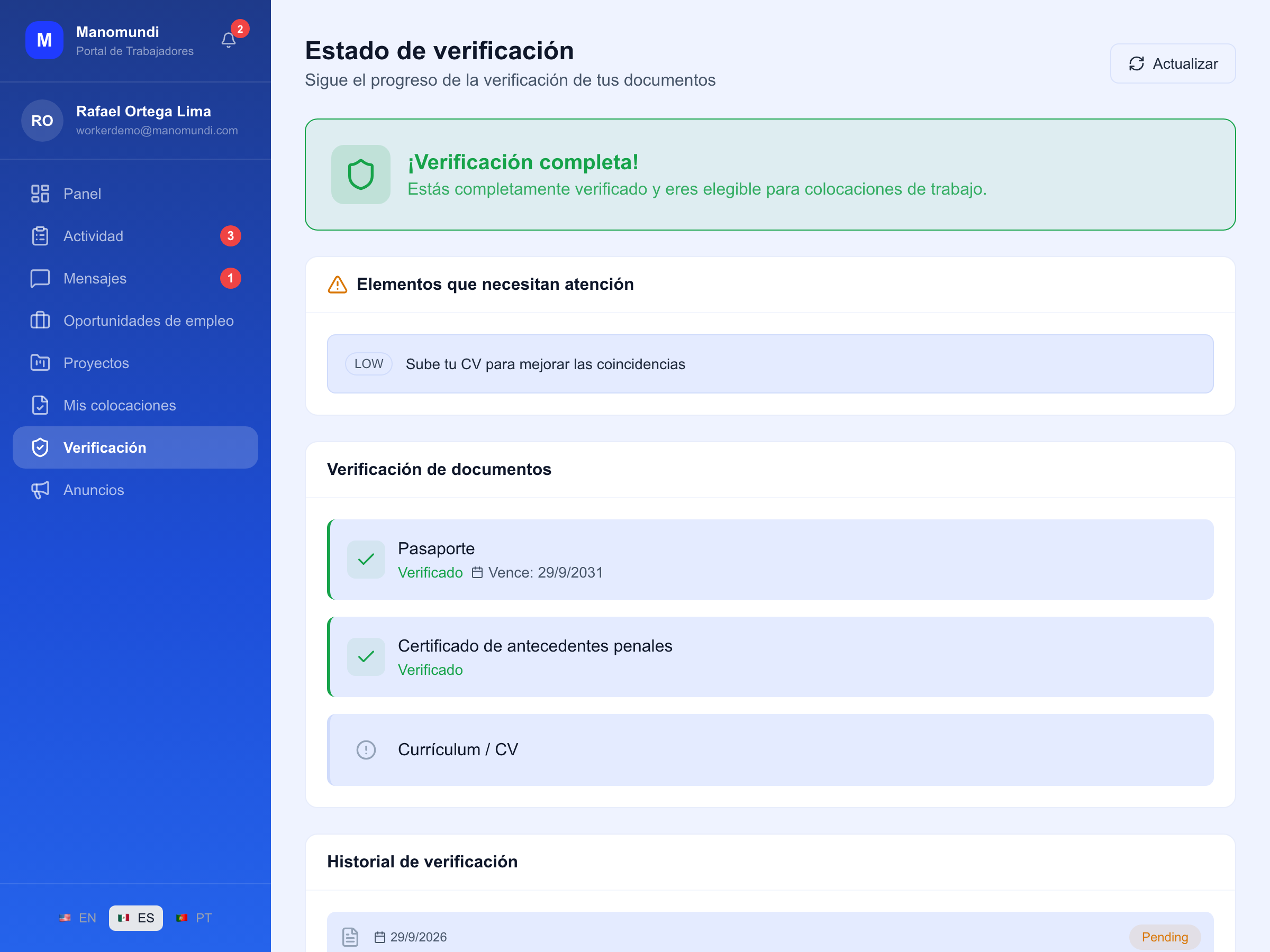This screenshot has width=1270, height=952.
Task: Select the ES language option
Action: [136, 918]
